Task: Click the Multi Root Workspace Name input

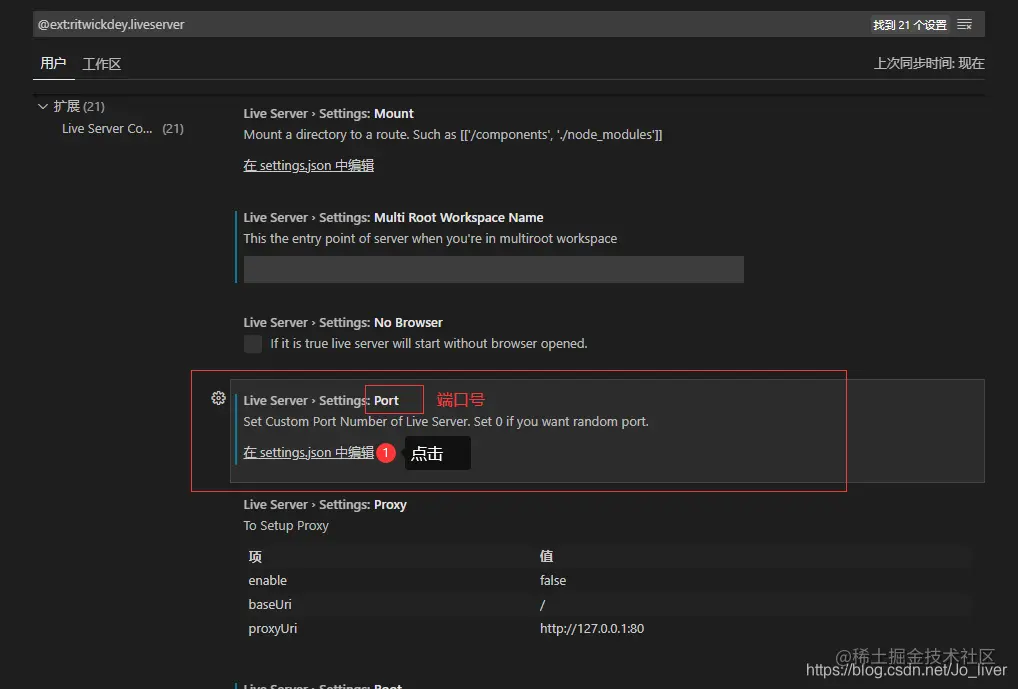Action: 493,269
